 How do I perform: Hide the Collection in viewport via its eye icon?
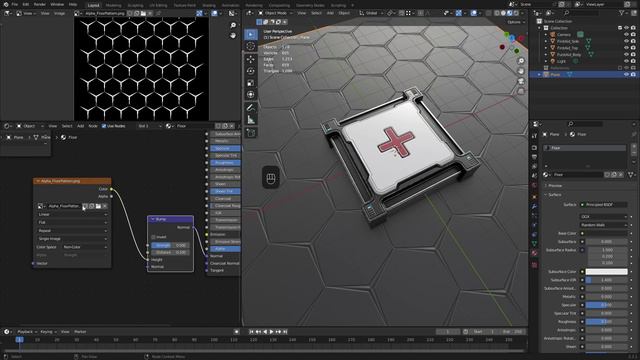(626, 28)
